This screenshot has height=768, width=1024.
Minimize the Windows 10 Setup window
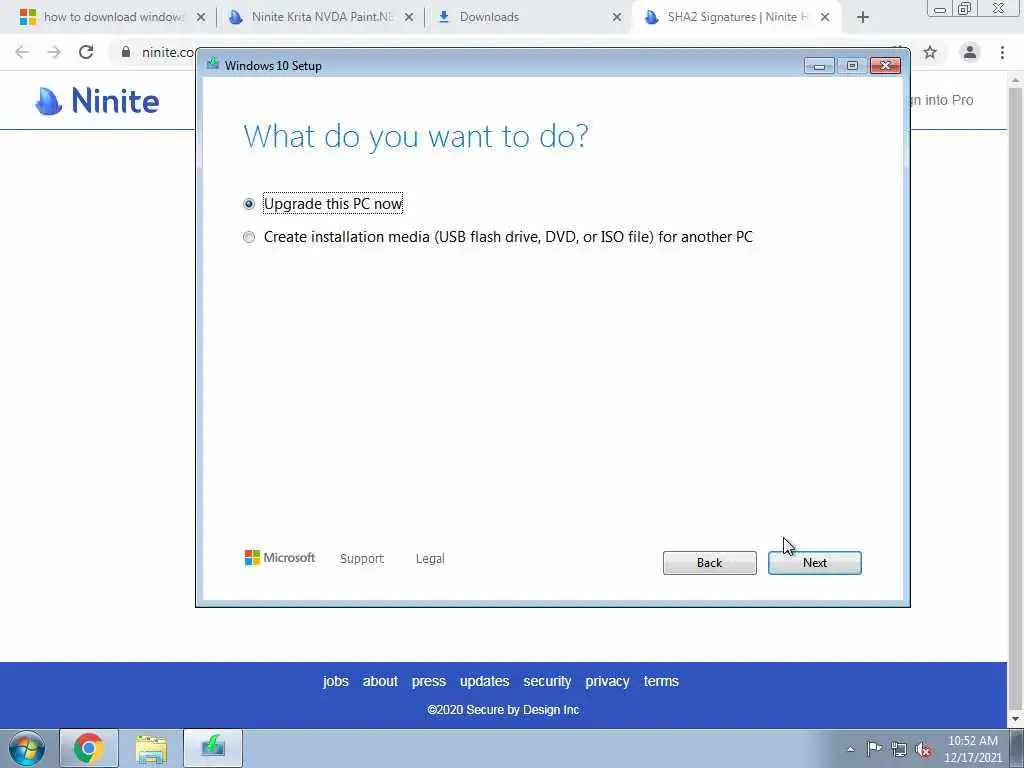click(x=819, y=65)
